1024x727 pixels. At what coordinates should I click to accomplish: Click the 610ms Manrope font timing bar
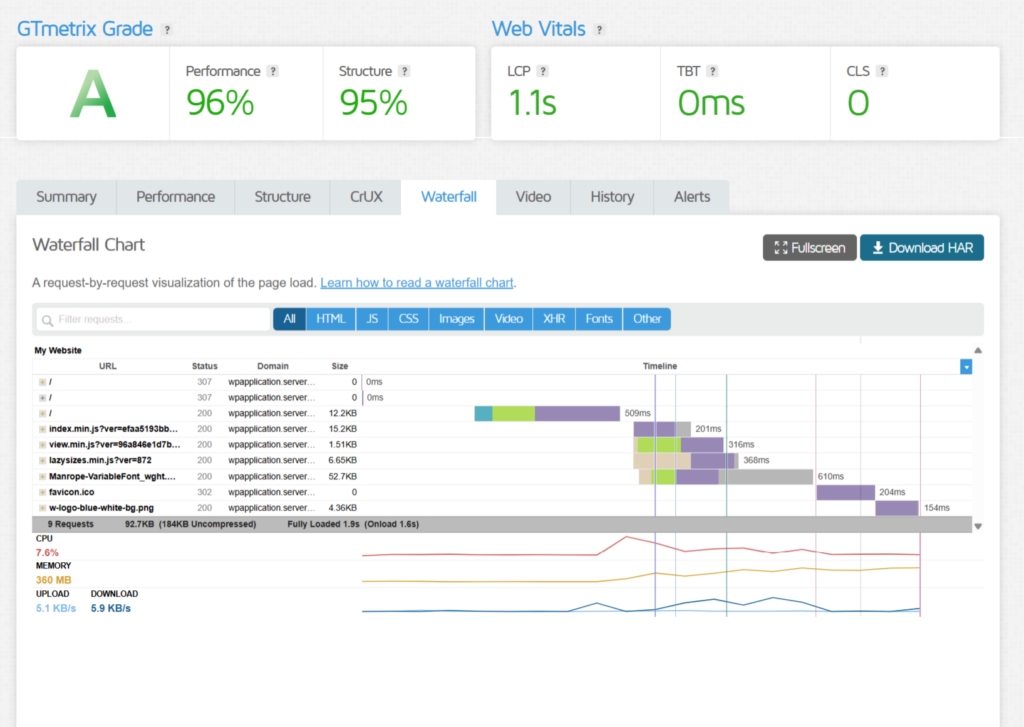(x=726, y=477)
